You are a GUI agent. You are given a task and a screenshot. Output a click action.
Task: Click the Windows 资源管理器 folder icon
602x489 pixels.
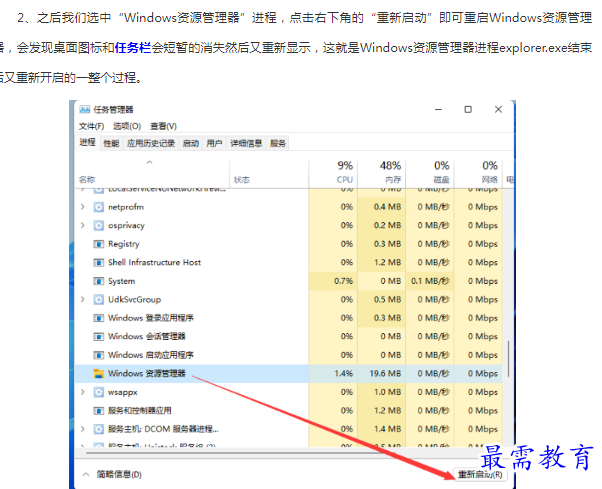[x=99, y=373]
